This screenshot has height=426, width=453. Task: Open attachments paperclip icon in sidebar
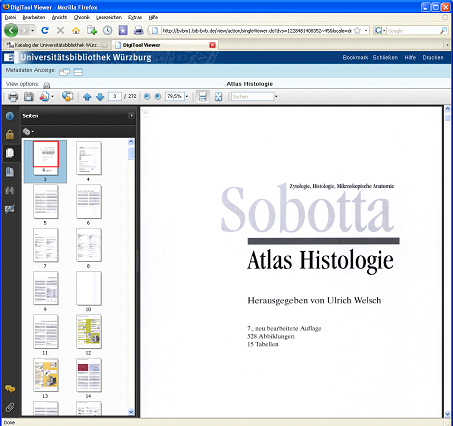pos(10,407)
